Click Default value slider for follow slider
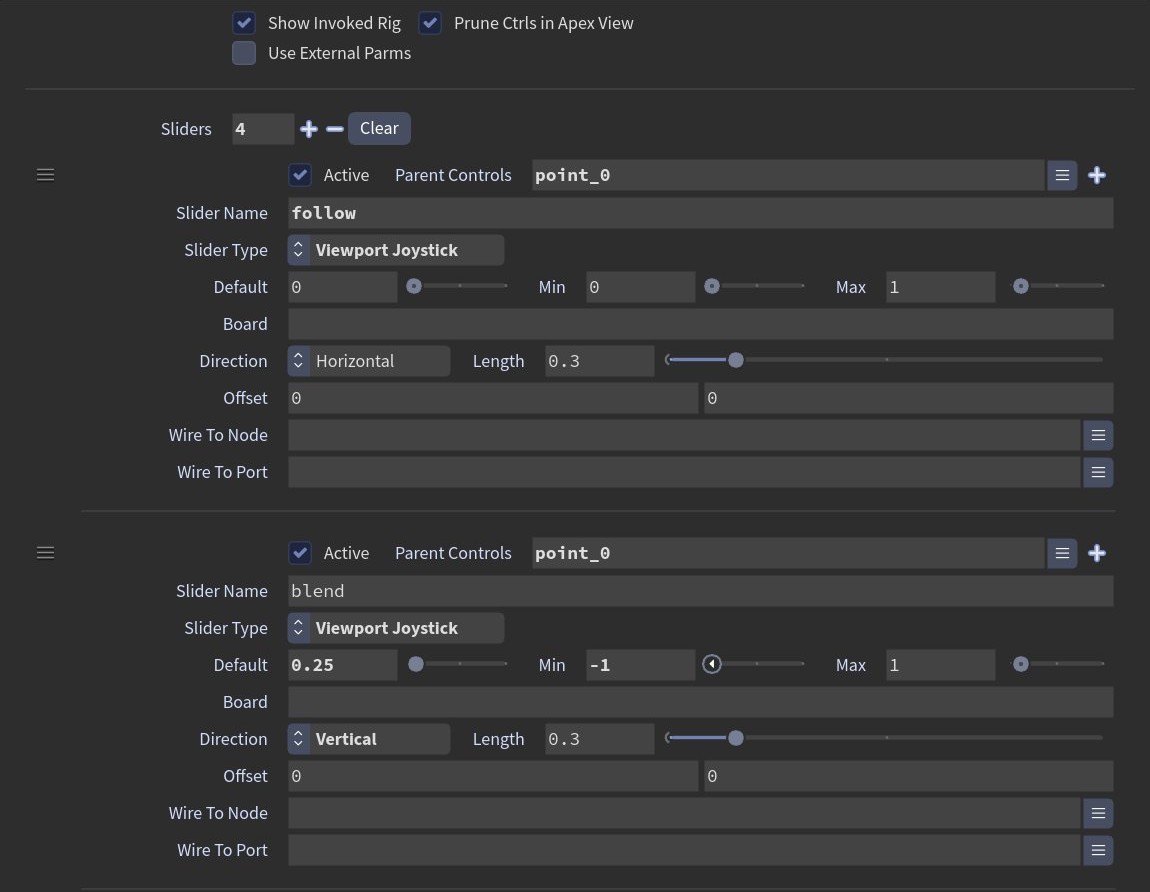Image resolution: width=1150 pixels, height=892 pixels. point(457,286)
